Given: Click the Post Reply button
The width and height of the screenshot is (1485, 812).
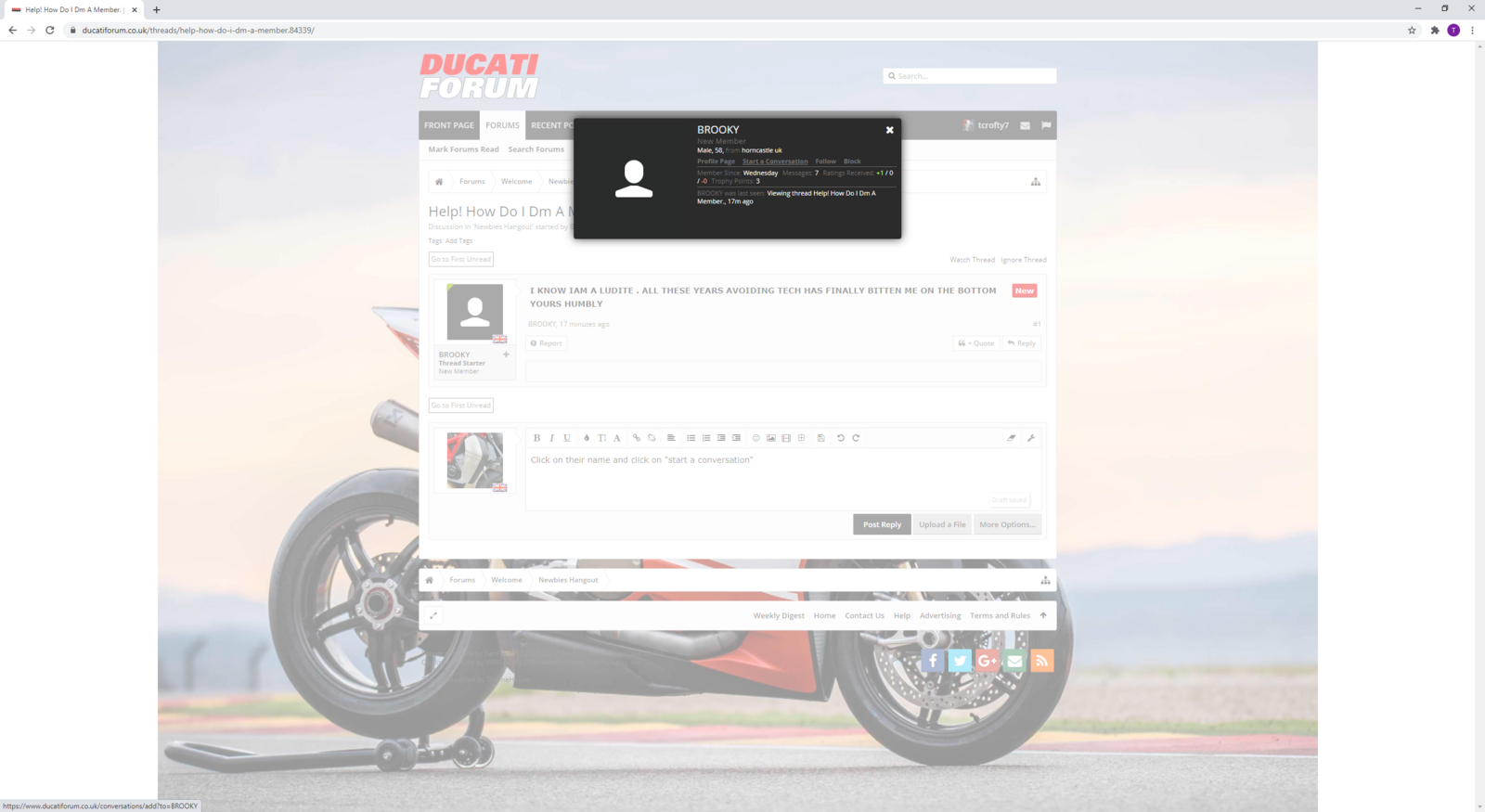Looking at the screenshot, I should (882, 524).
